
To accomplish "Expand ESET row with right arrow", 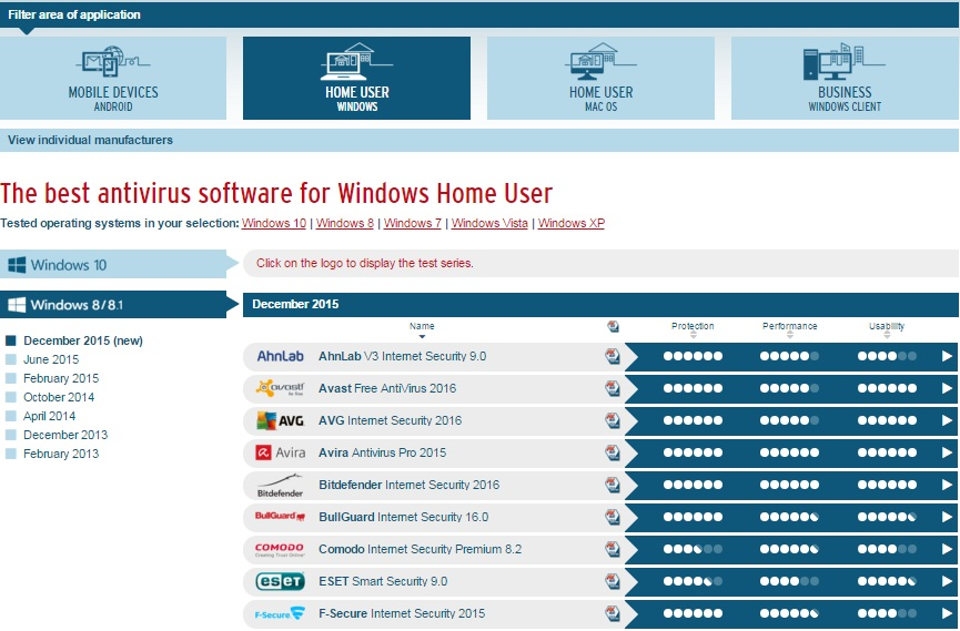I will pyautogui.click(x=947, y=581).
